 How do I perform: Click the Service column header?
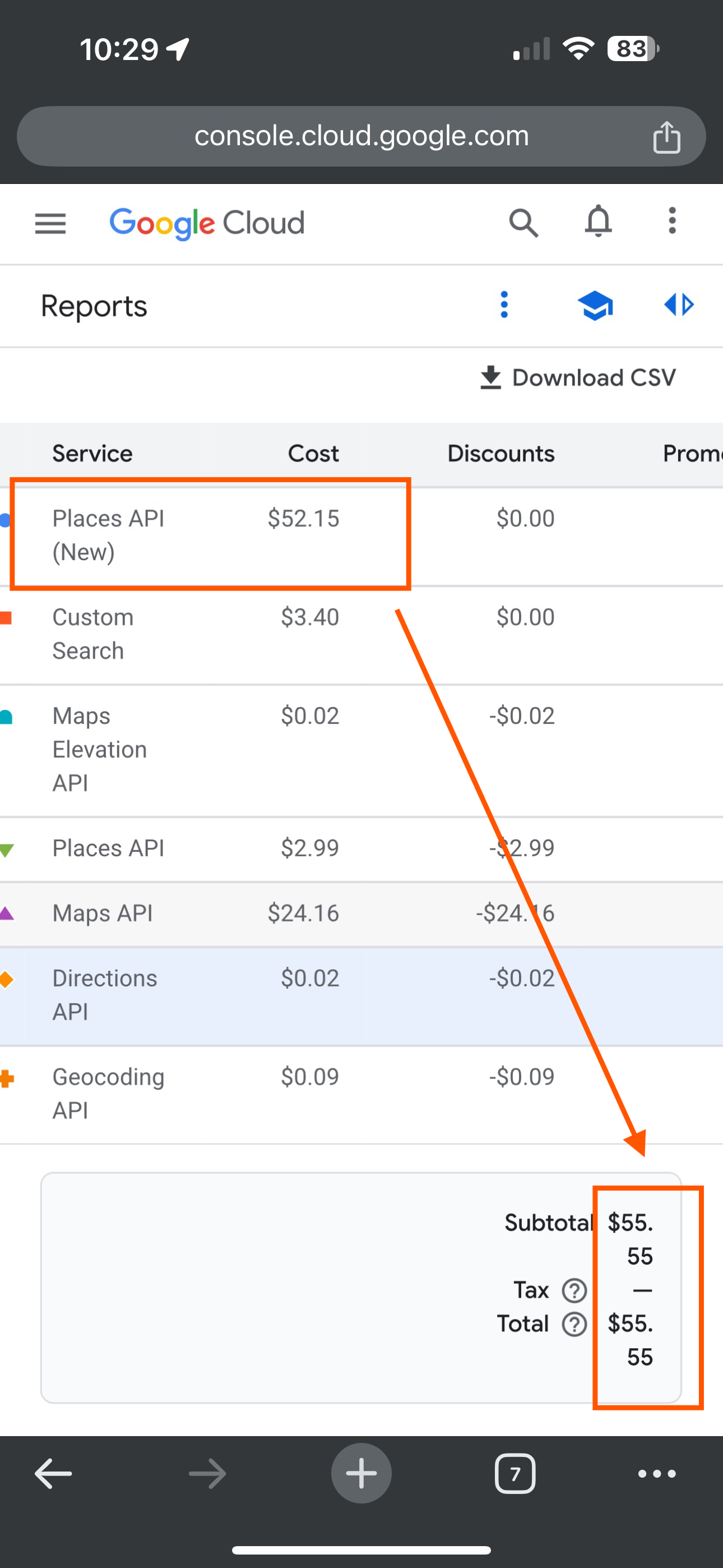(x=92, y=454)
